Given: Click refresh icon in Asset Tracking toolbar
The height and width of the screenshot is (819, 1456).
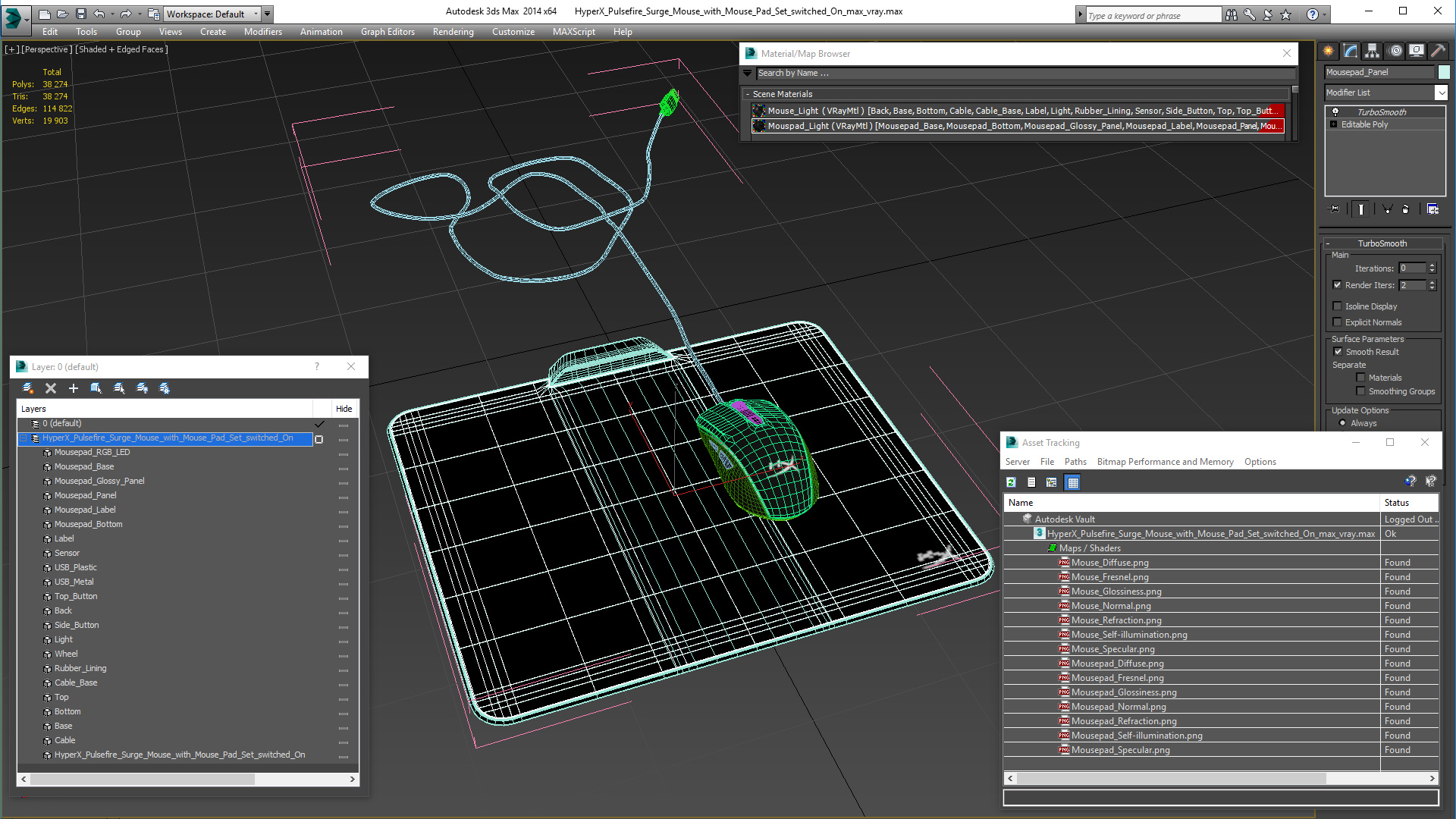Looking at the screenshot, I should pyautogui.click(x=1011, y=482).
